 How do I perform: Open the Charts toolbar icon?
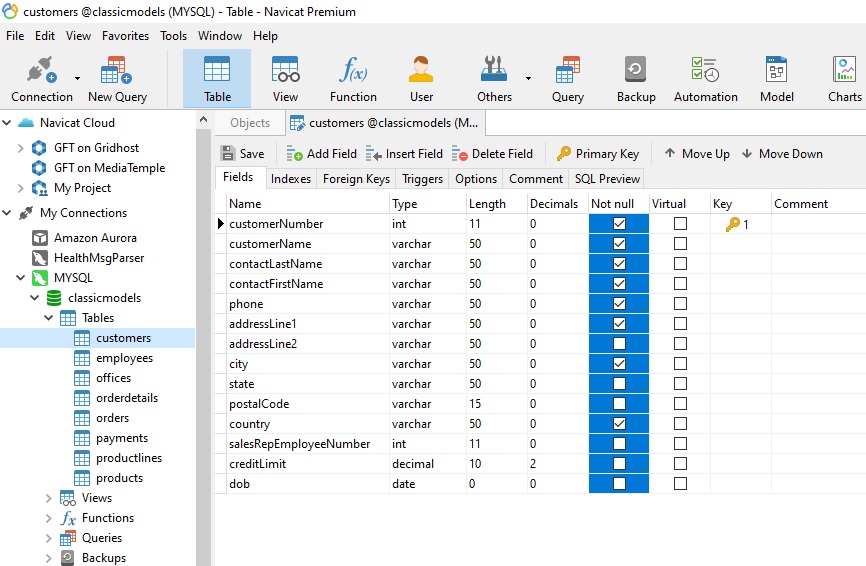(x=844, y=79)
